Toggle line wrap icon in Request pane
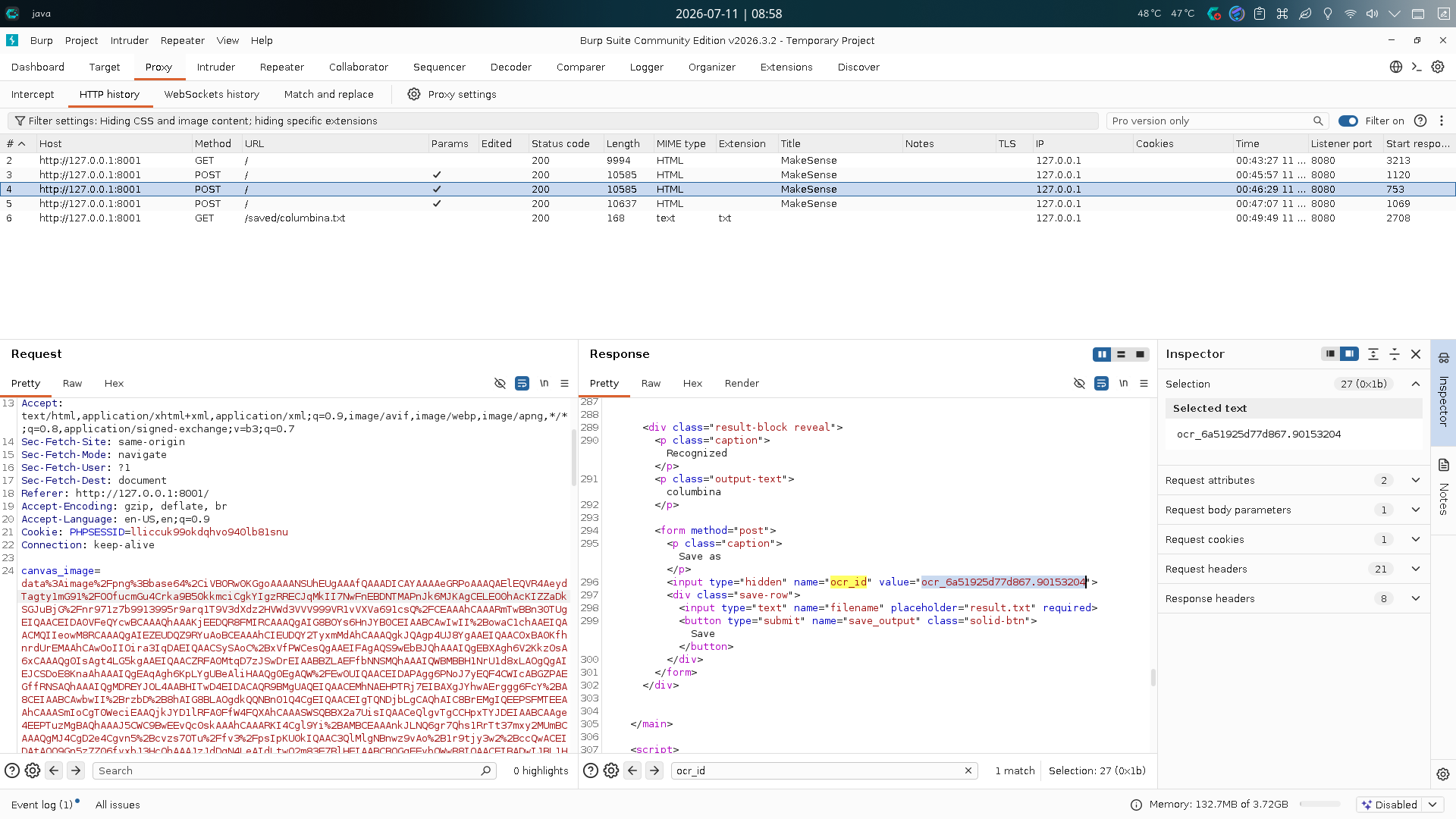The height and width of the screenshot is (819, 1456). (x=522, y=384)
